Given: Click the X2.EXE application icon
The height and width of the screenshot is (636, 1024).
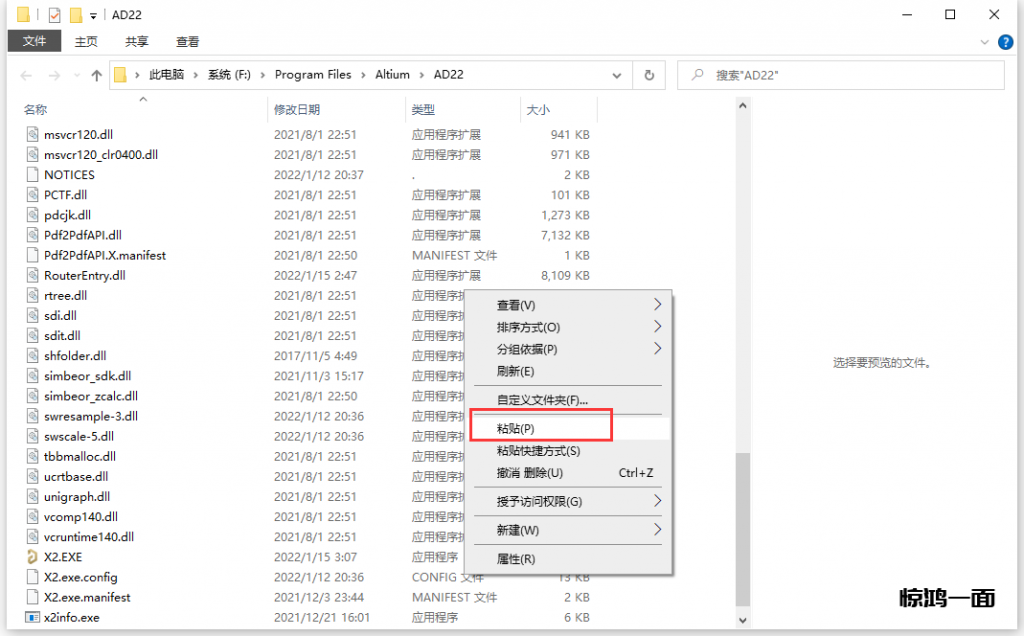Looking at the screenshot, I should pos(32,557).
